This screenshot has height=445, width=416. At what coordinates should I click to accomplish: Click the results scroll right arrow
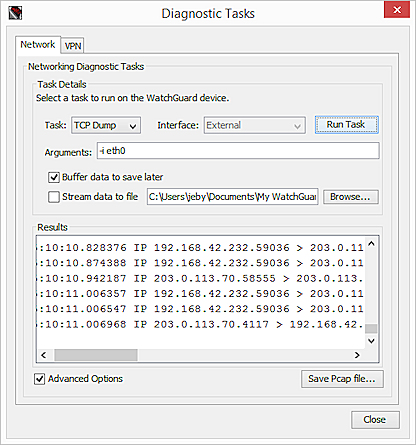[x=357, y=355]
